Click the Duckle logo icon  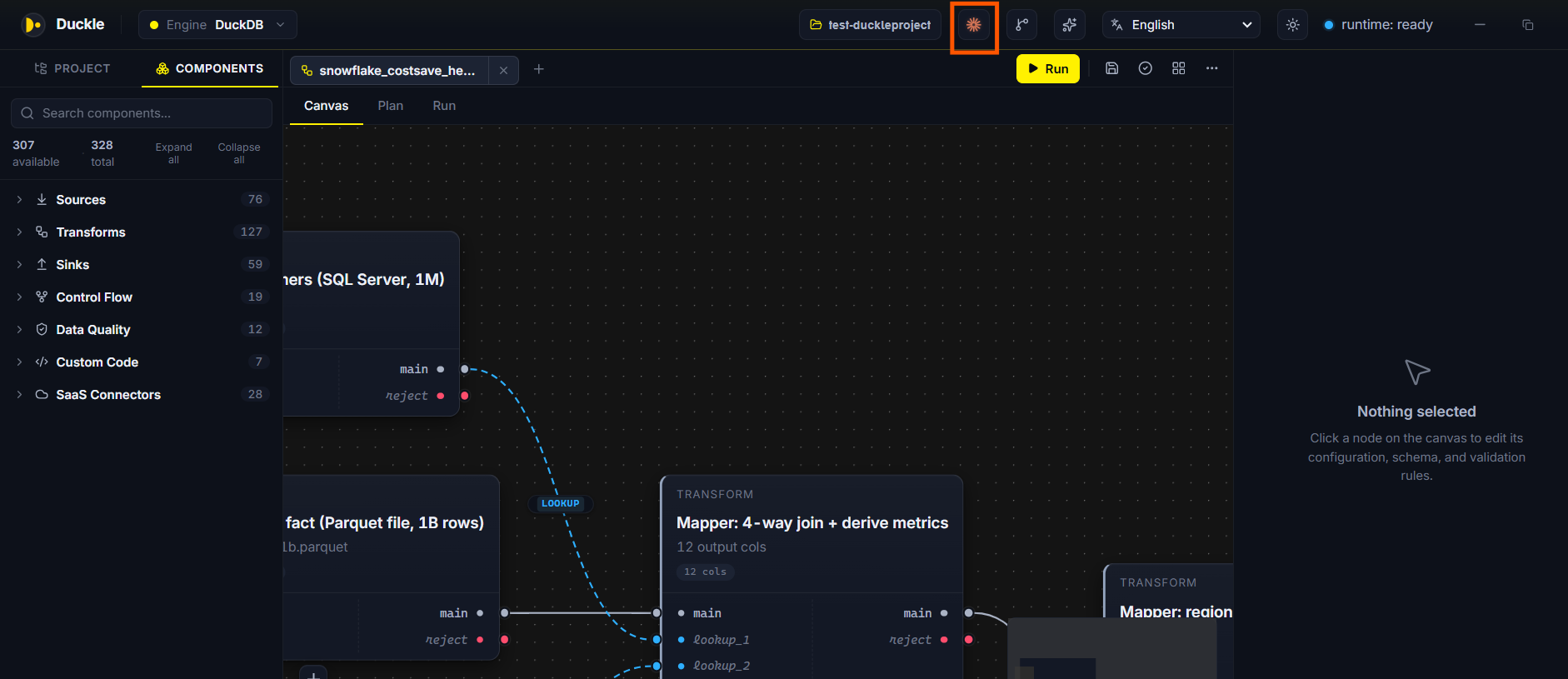point(32,25)
